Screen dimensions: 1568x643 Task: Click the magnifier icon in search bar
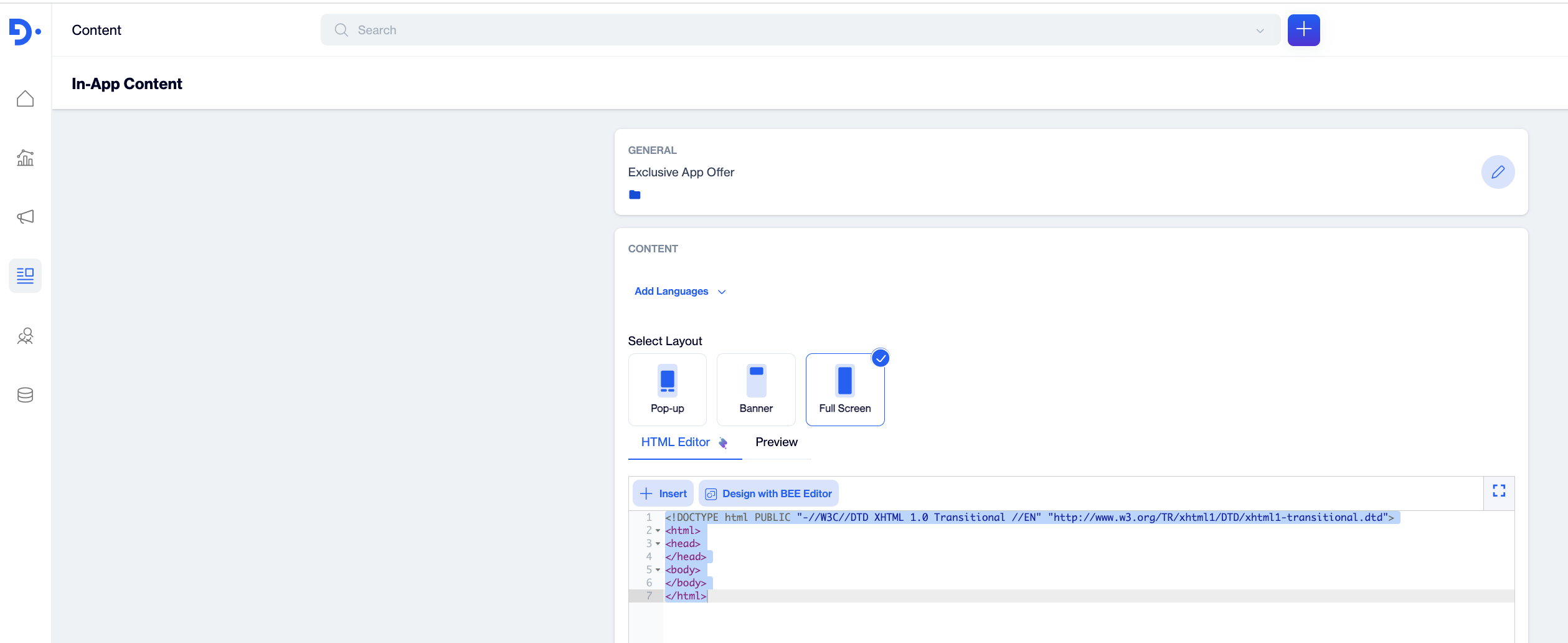click(341, 30)
